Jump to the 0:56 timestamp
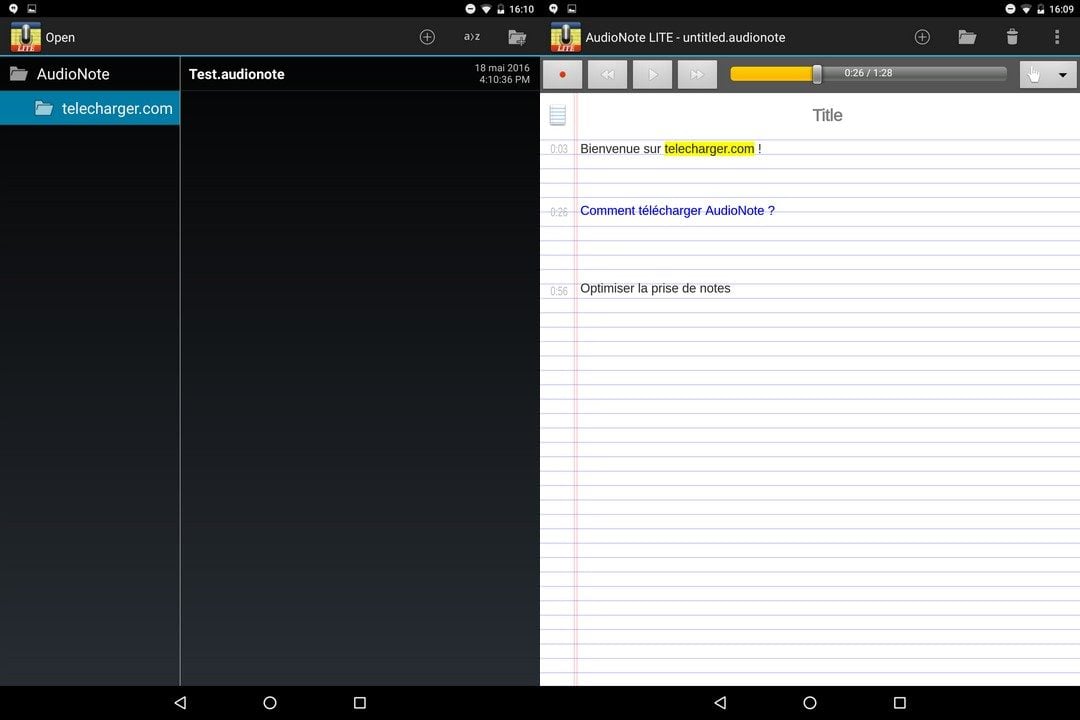 pos(559,291)
